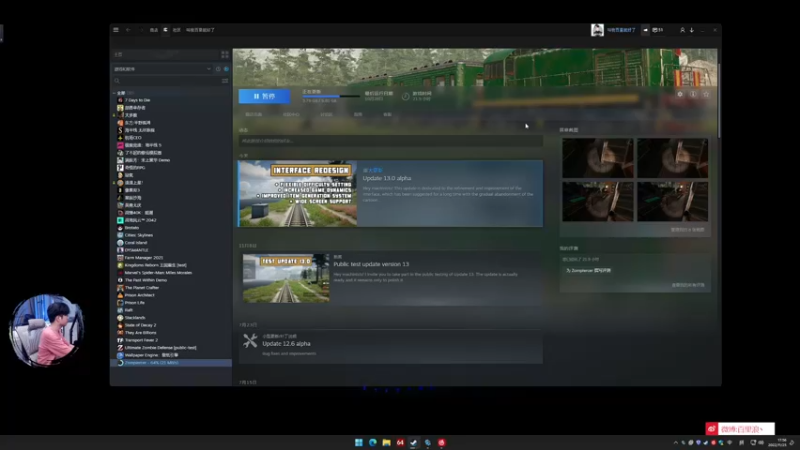Screen dimensions: 800x450
Task: Add game to favorites with star icon
Action: [x=706, y=94]
